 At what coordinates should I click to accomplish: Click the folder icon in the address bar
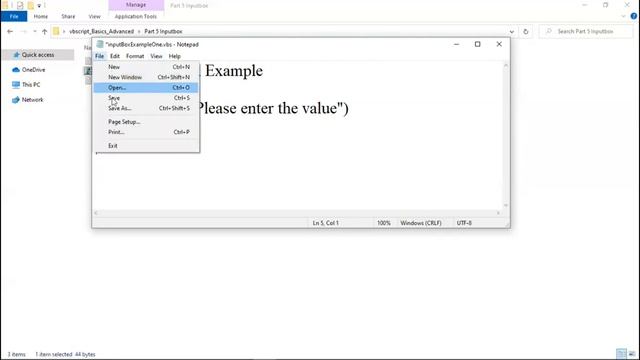(56, 31)
